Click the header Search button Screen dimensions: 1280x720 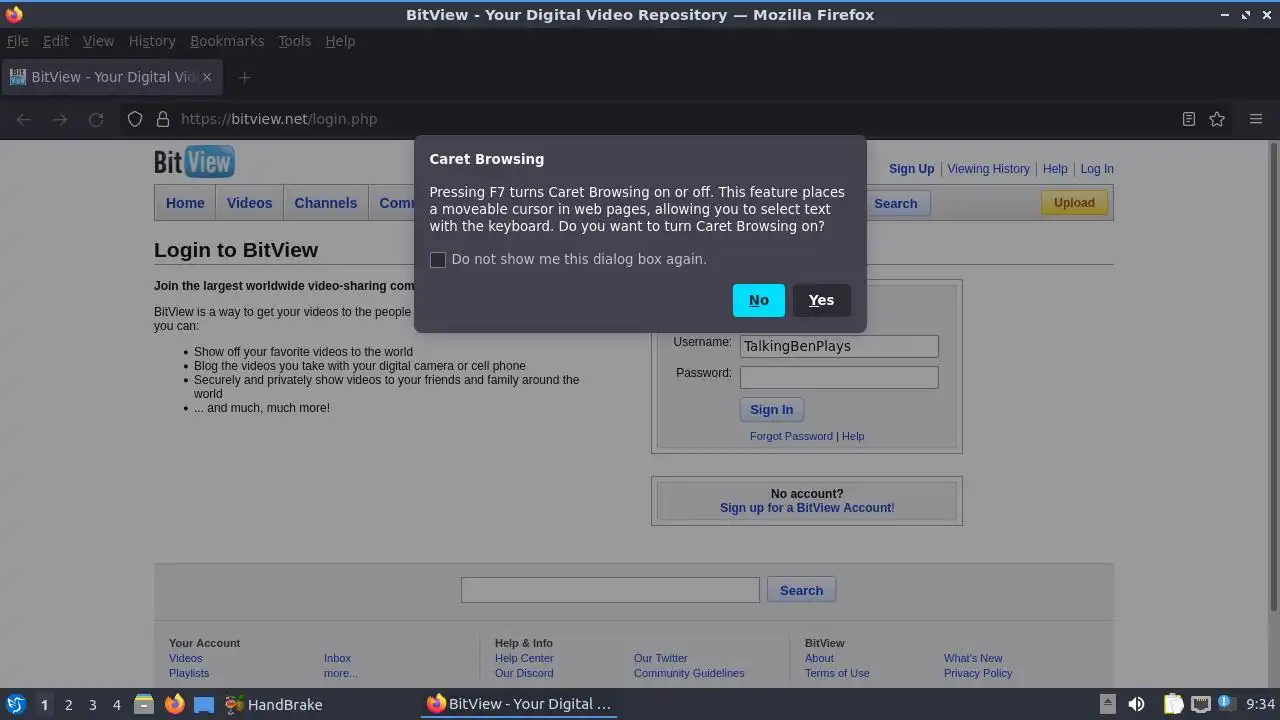pyautogui.click(x=895, y=203)
